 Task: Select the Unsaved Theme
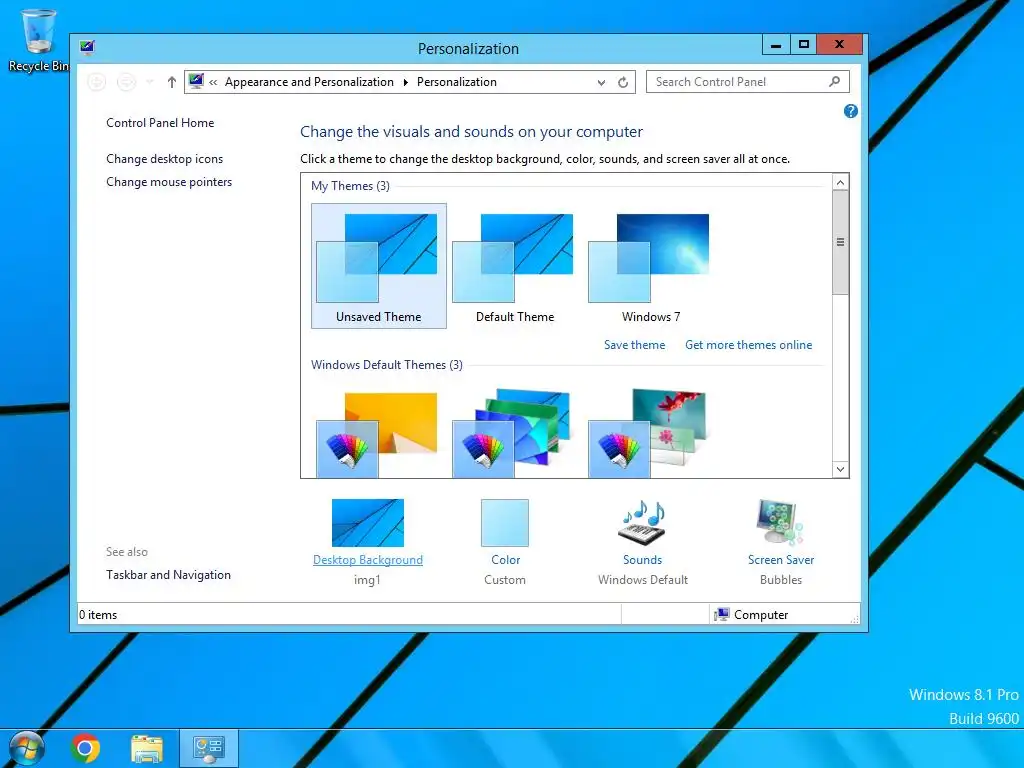(379, 266)
